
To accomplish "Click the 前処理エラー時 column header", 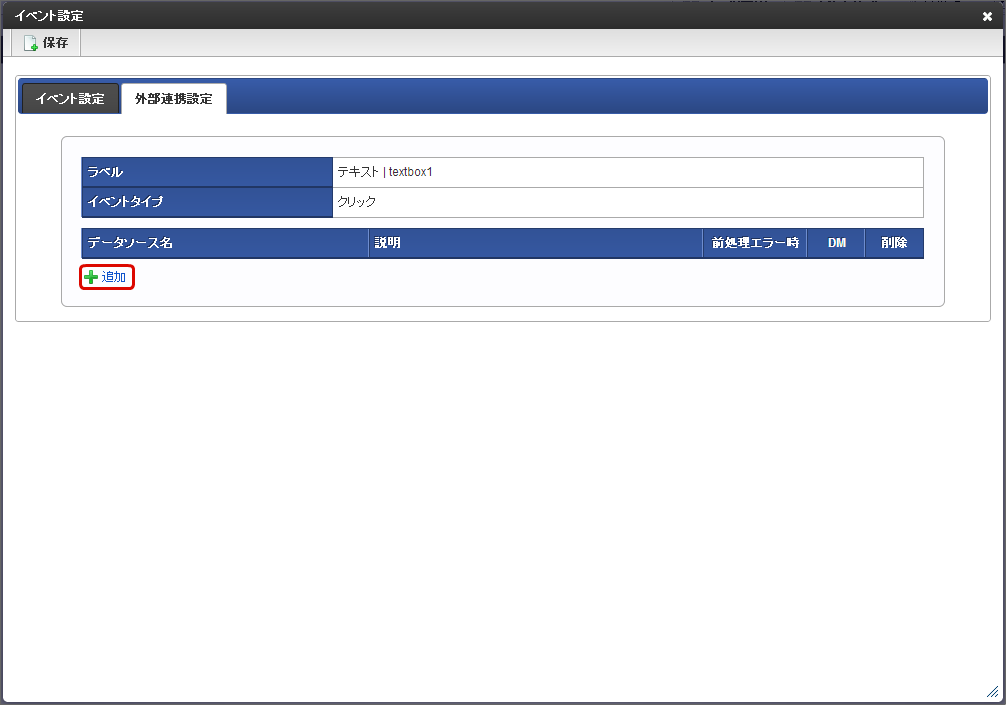I will pyautogui.click(x=755, y=243).
